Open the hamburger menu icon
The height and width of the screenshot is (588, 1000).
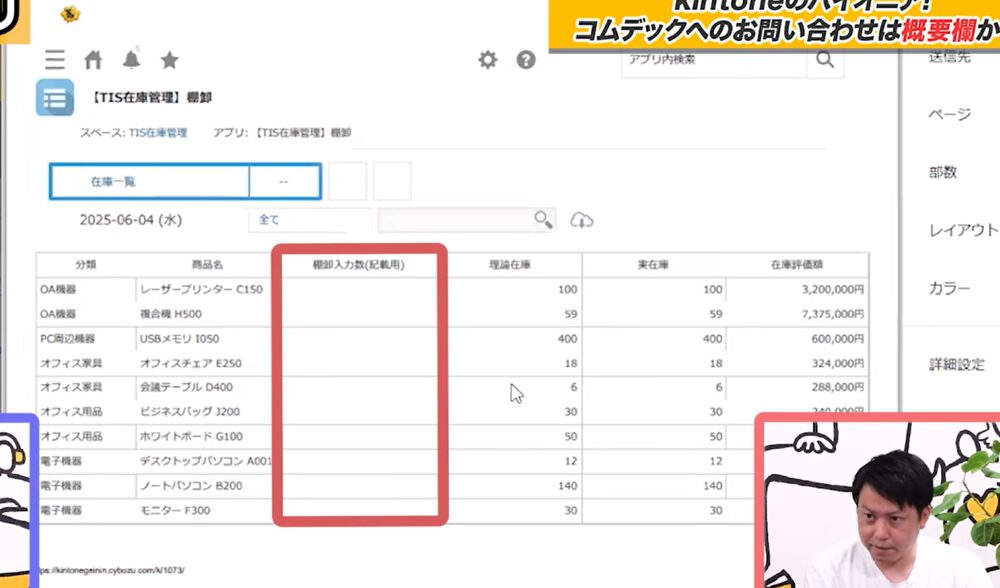click(x=55, y=60)
